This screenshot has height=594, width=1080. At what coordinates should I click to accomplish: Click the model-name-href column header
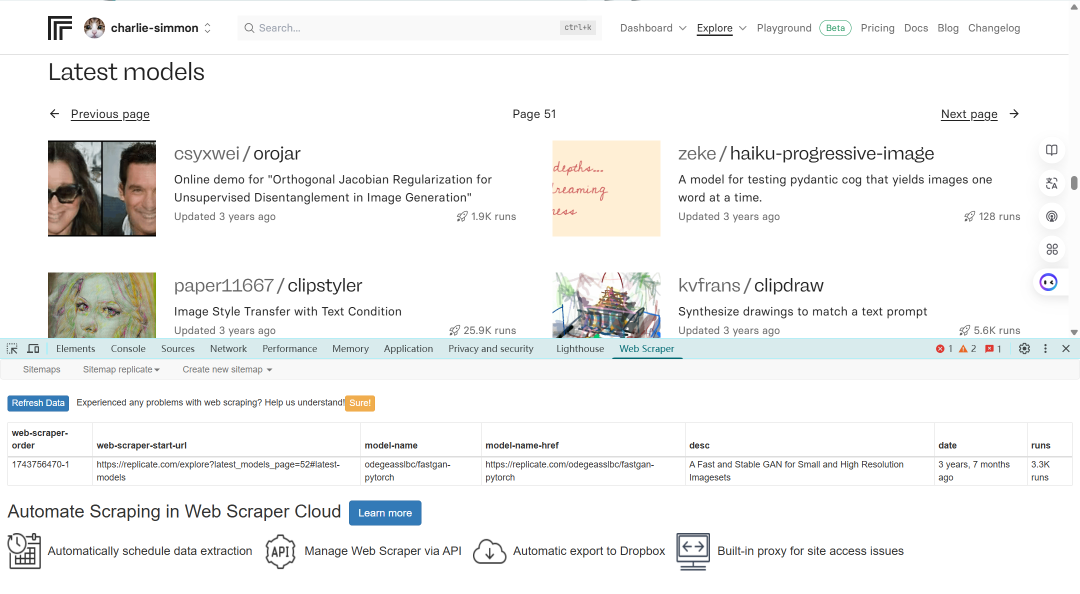pyautogui.click(x=522, y=446)
